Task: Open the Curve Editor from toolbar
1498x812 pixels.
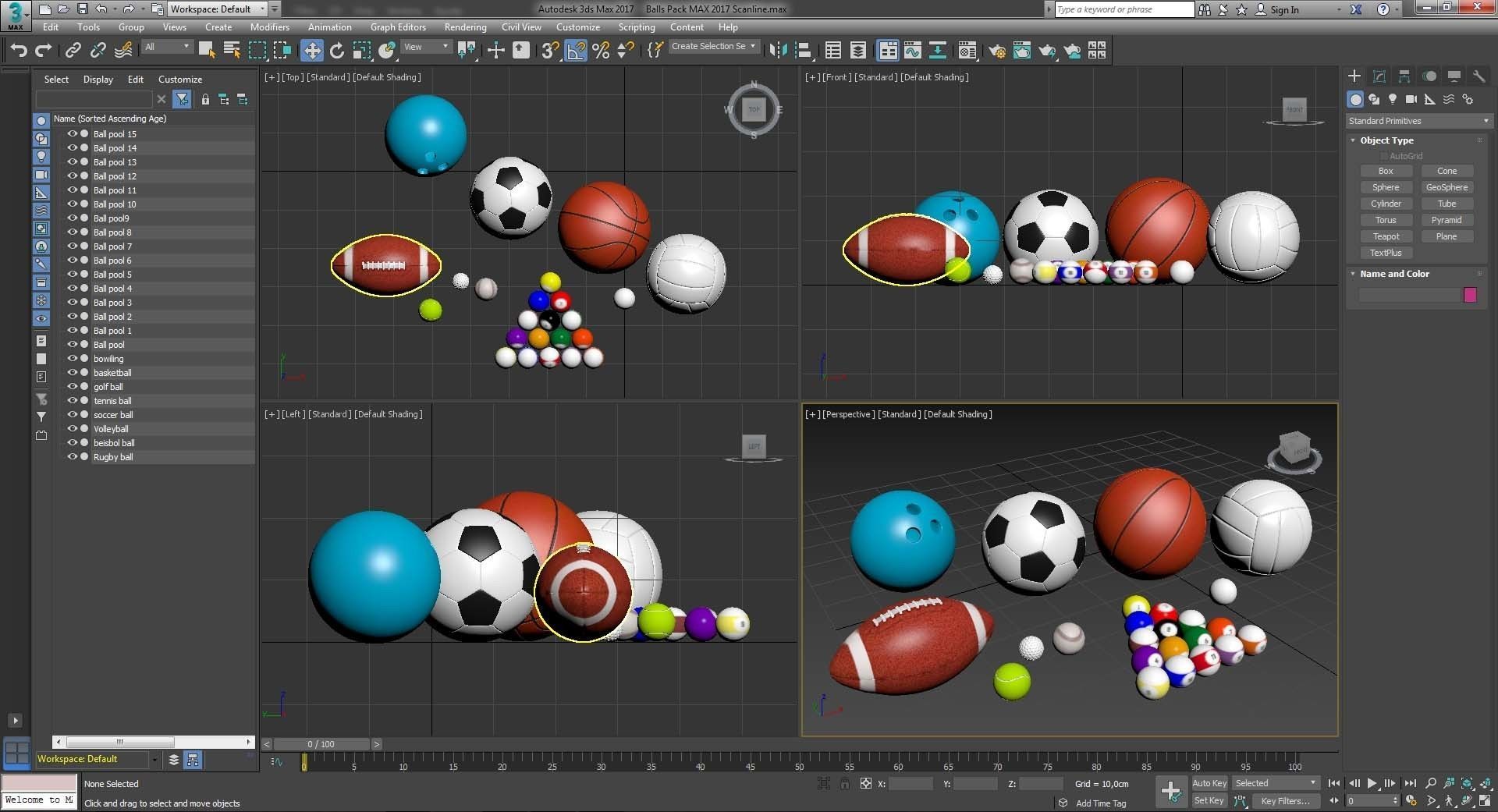Action: coord(913,51)
